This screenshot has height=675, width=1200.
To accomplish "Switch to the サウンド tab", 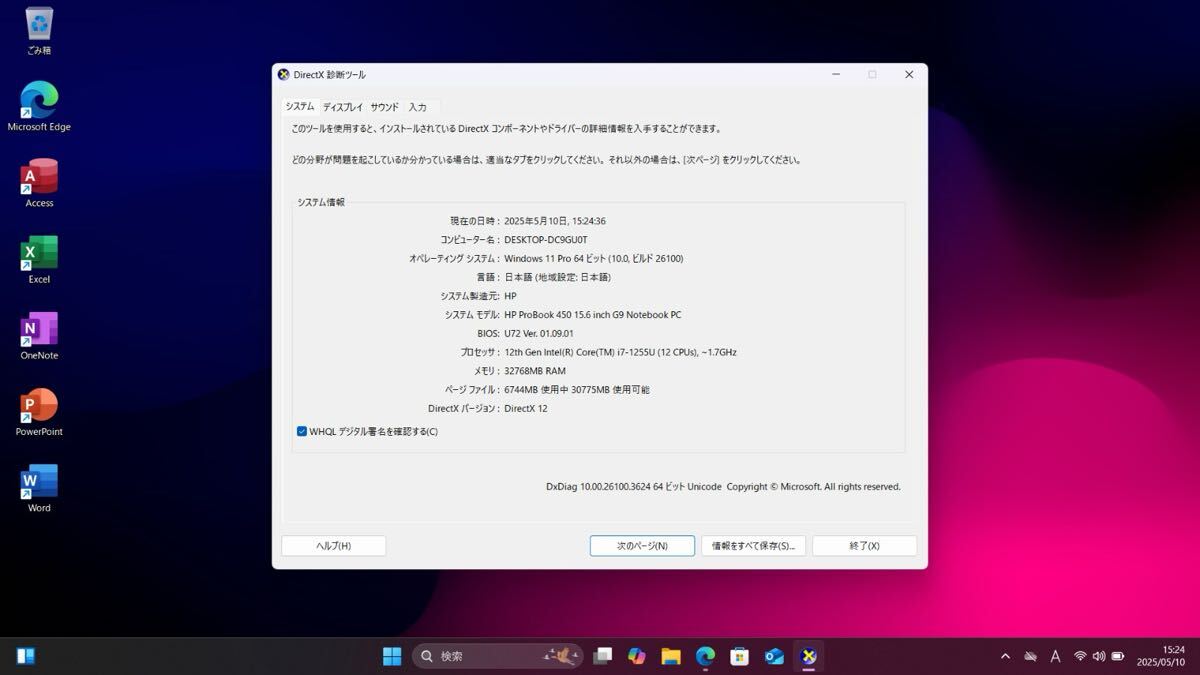I will point(384,107).
